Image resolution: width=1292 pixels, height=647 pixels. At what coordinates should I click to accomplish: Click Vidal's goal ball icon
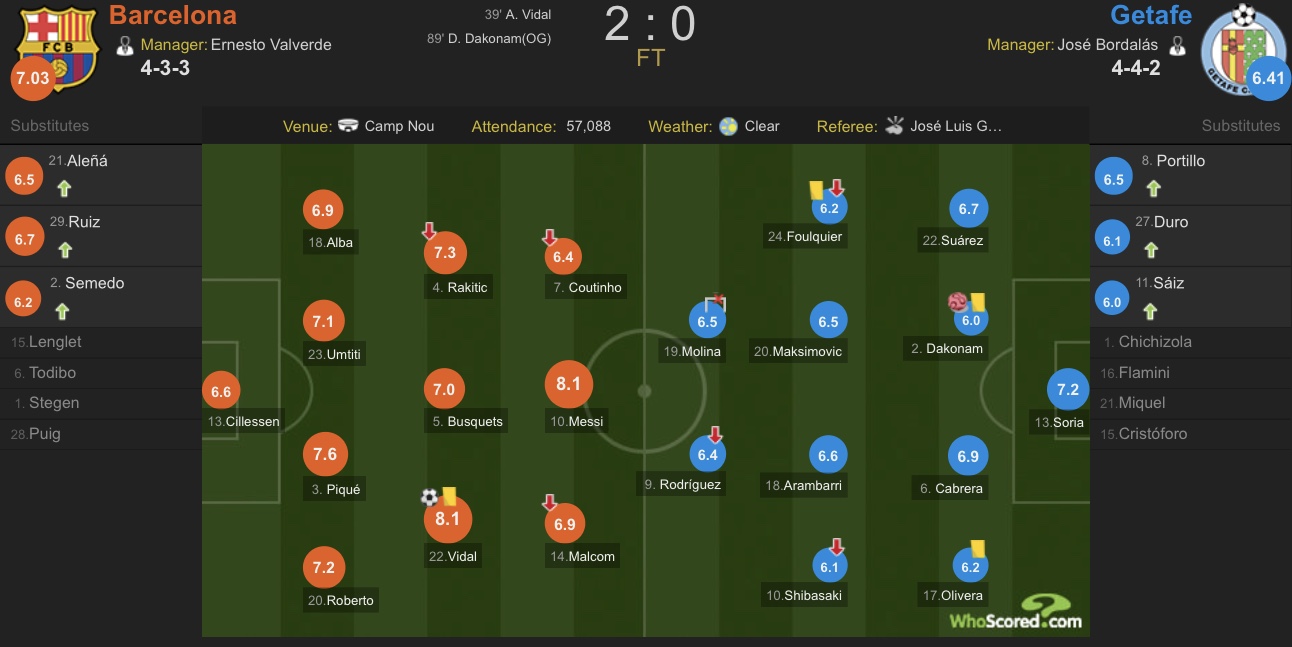[429, 497]
